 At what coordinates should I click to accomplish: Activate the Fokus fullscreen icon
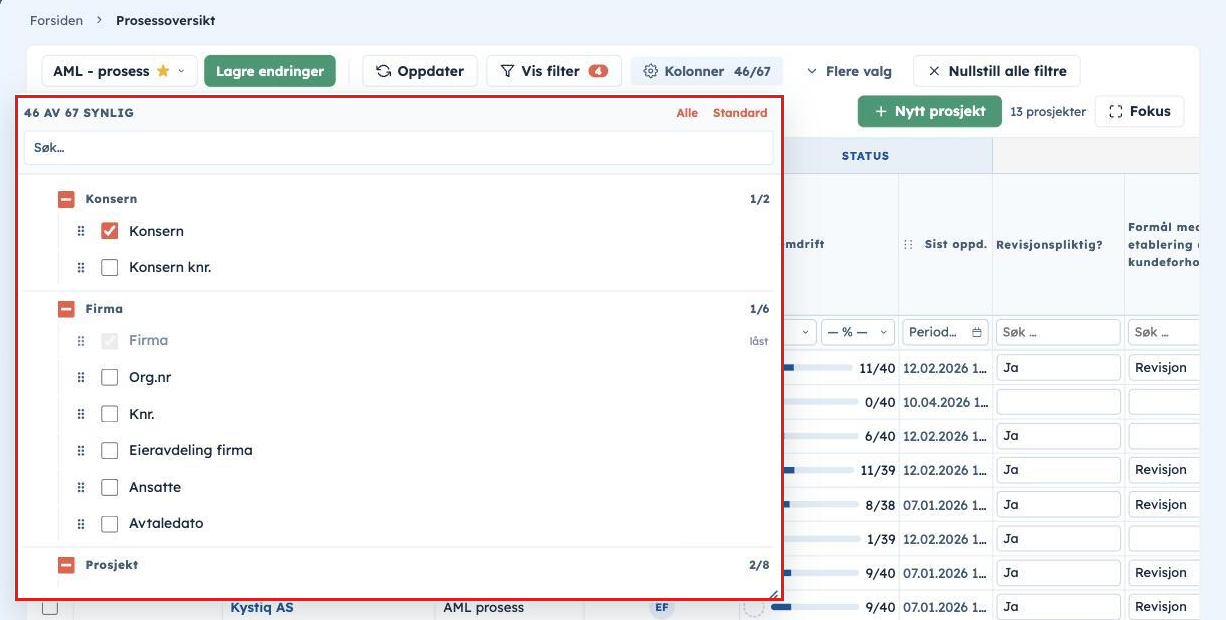pos(1116,112)
